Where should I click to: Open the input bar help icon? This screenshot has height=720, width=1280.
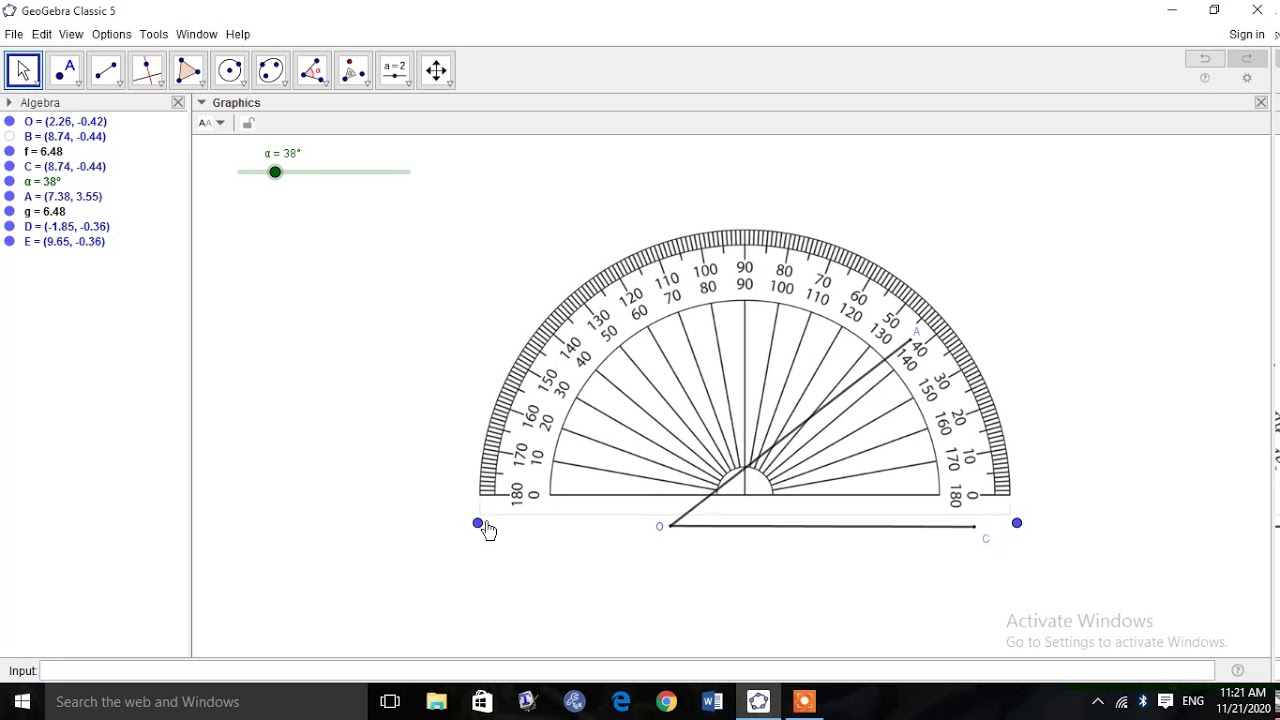click(1238, 670)
